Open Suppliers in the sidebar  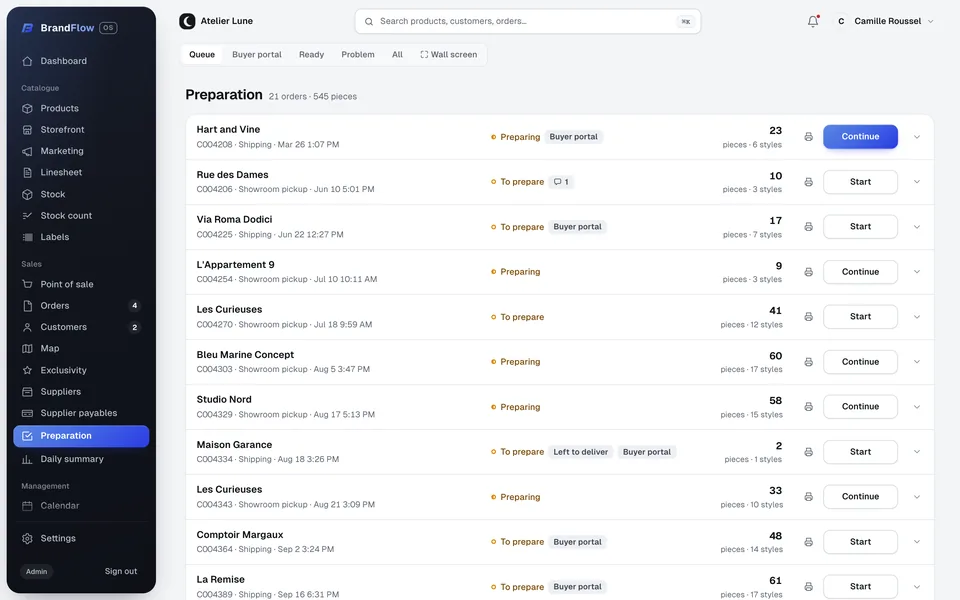coord(81,392)
